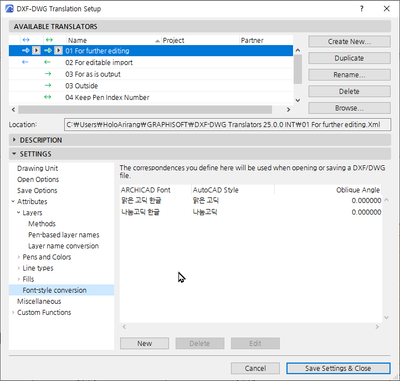
Task: Open the help question mark in title bar
Action: pos(362,9)
